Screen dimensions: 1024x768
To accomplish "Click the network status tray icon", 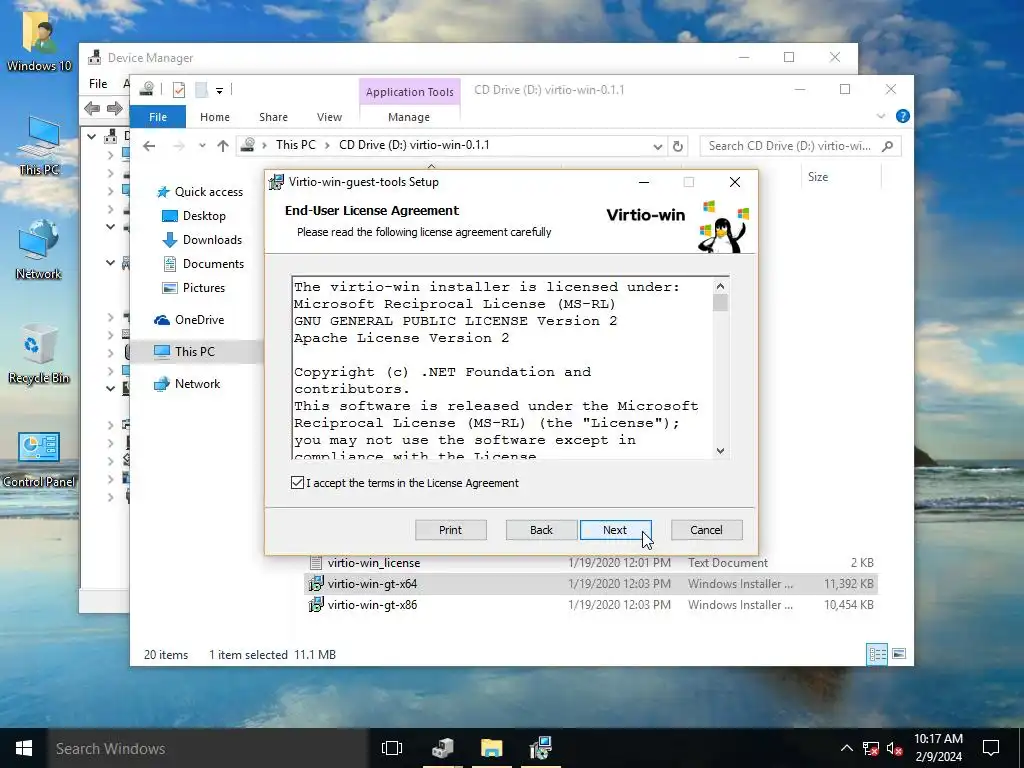I will pyautogui.click(x=871, y=748).
